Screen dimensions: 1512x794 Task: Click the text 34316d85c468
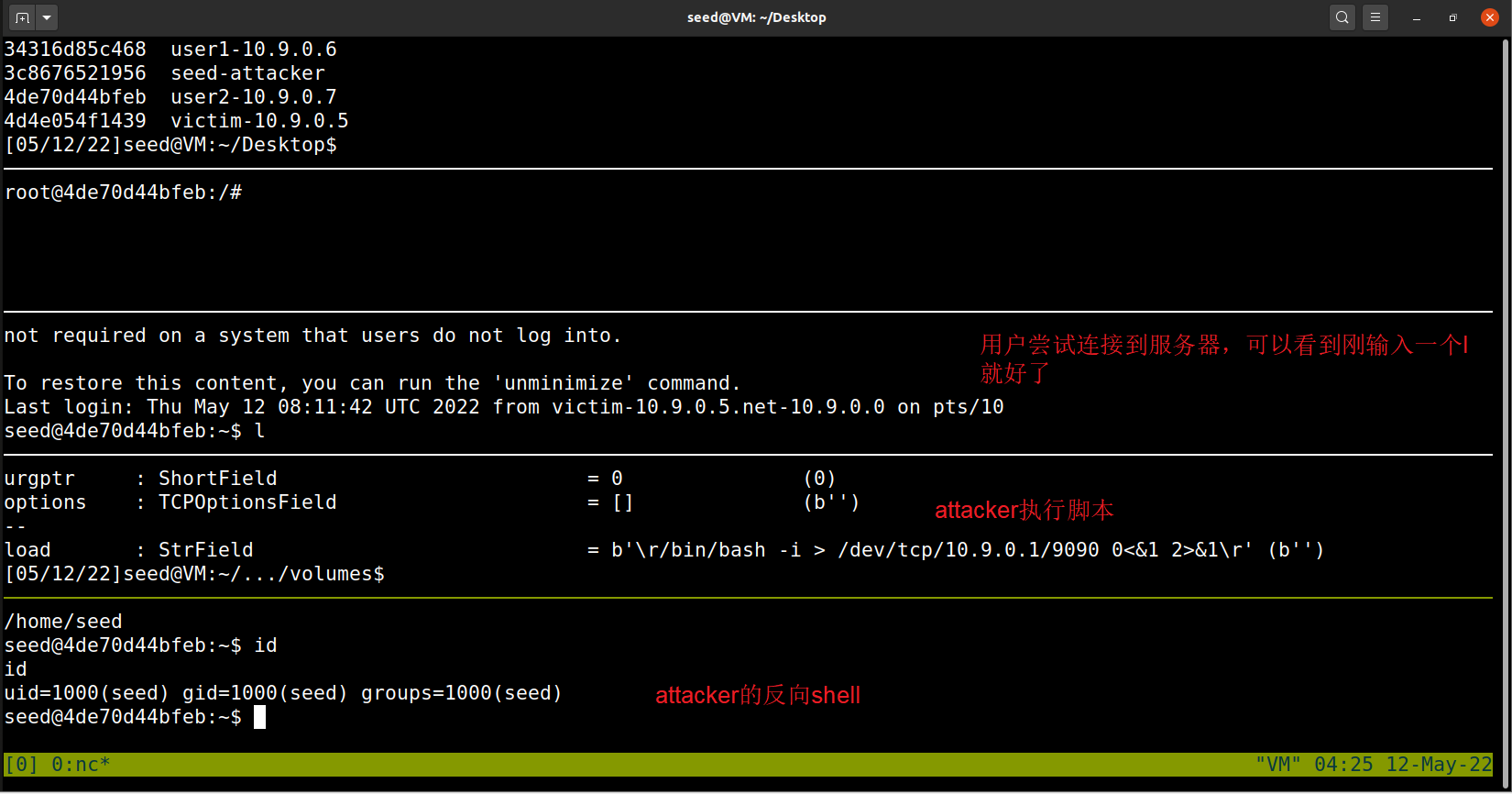75,50
